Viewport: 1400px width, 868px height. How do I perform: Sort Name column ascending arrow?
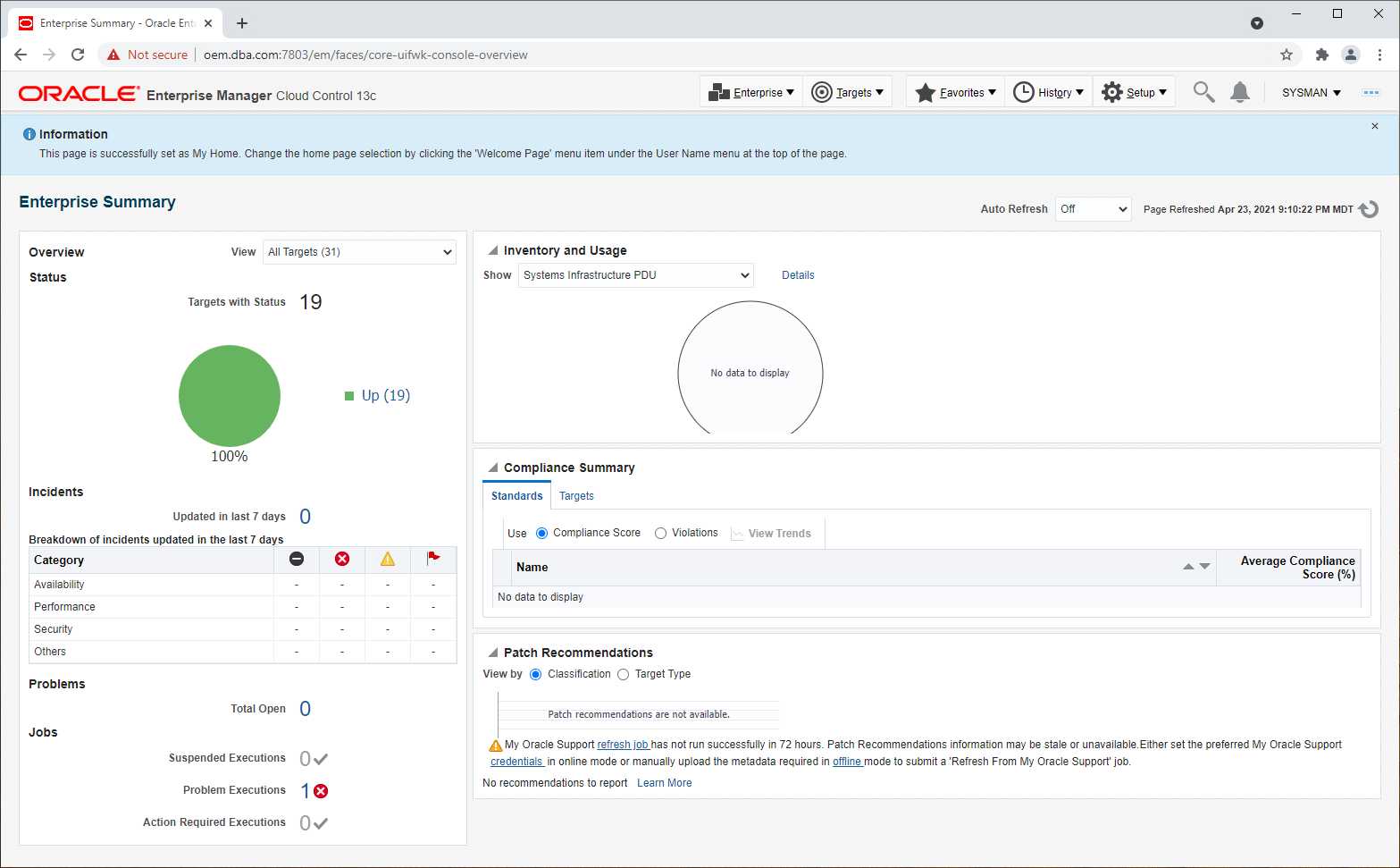tap(1188, 567)
